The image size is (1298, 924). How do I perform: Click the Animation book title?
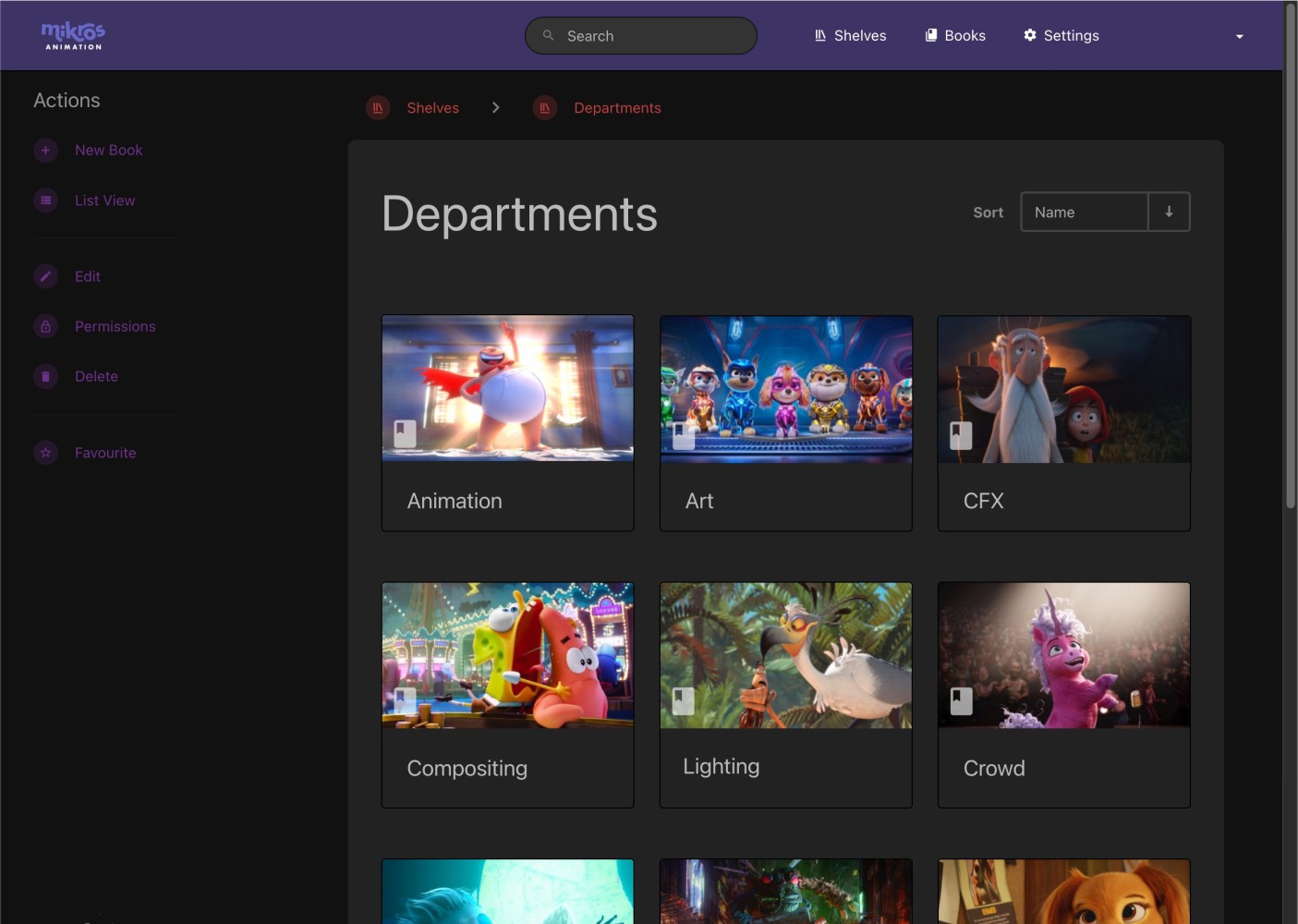[x=455, y=501]
